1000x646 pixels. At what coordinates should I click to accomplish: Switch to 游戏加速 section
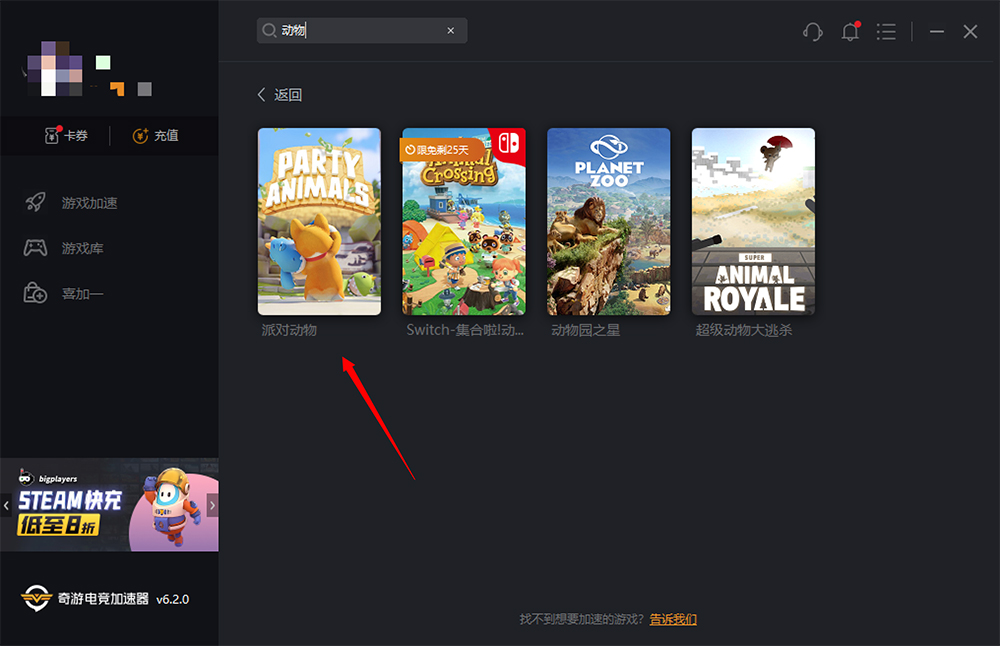click(89, 203)
